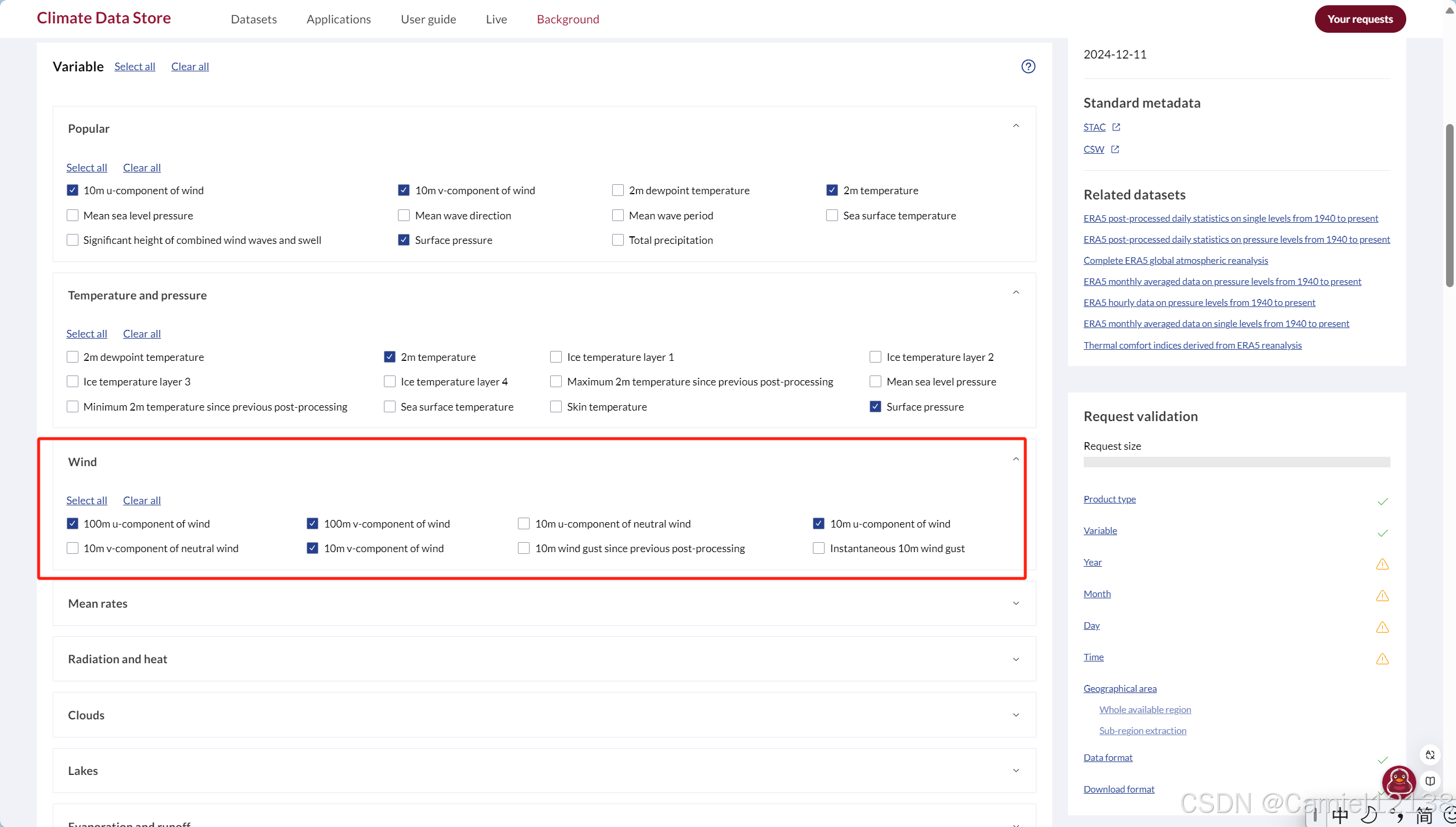Collapse the Wind section chevron
Image resolution: width=1456 pixels, height=827 pixels.
pos(1016,460)
